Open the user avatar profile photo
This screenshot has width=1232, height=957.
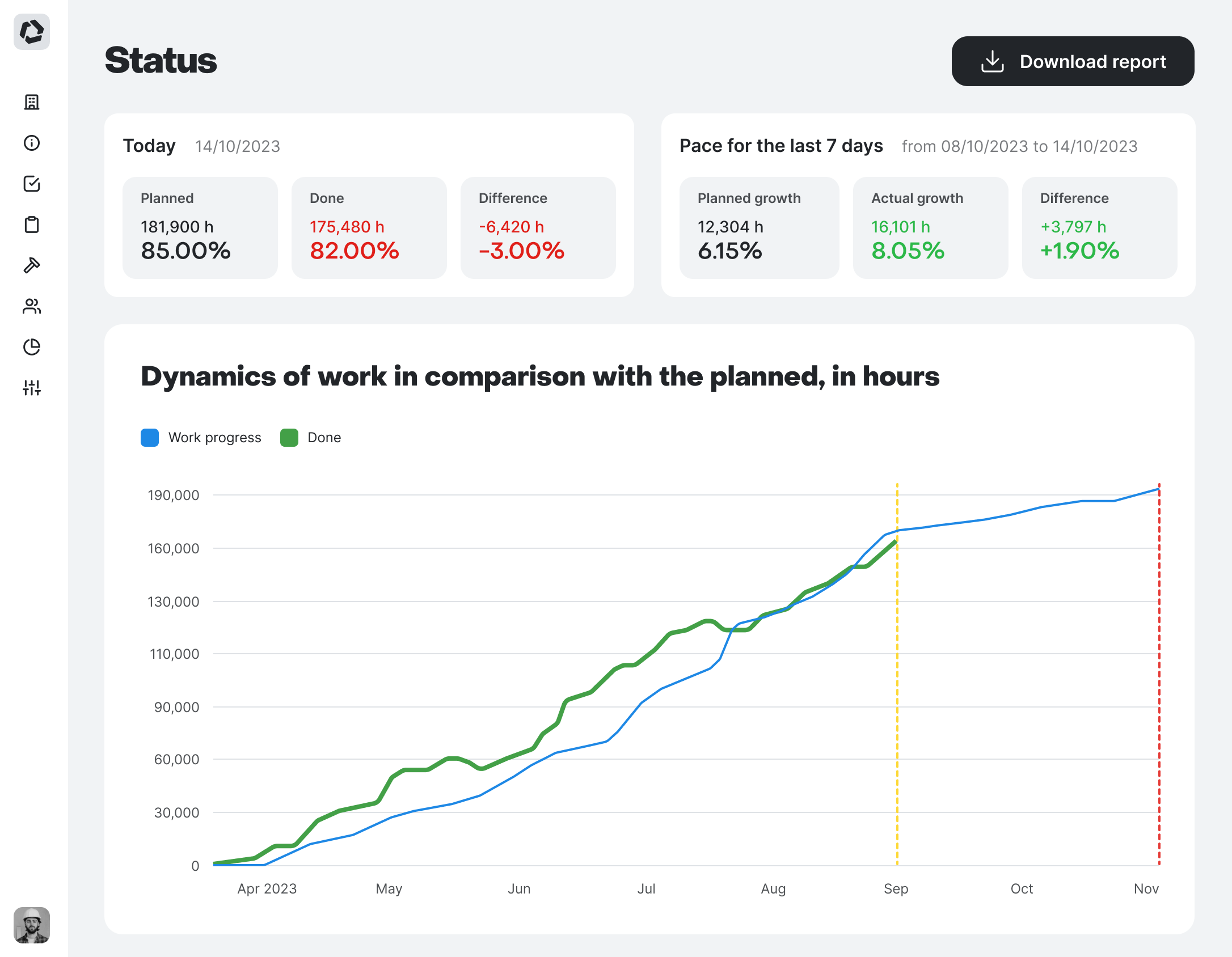tap(32, 925)
